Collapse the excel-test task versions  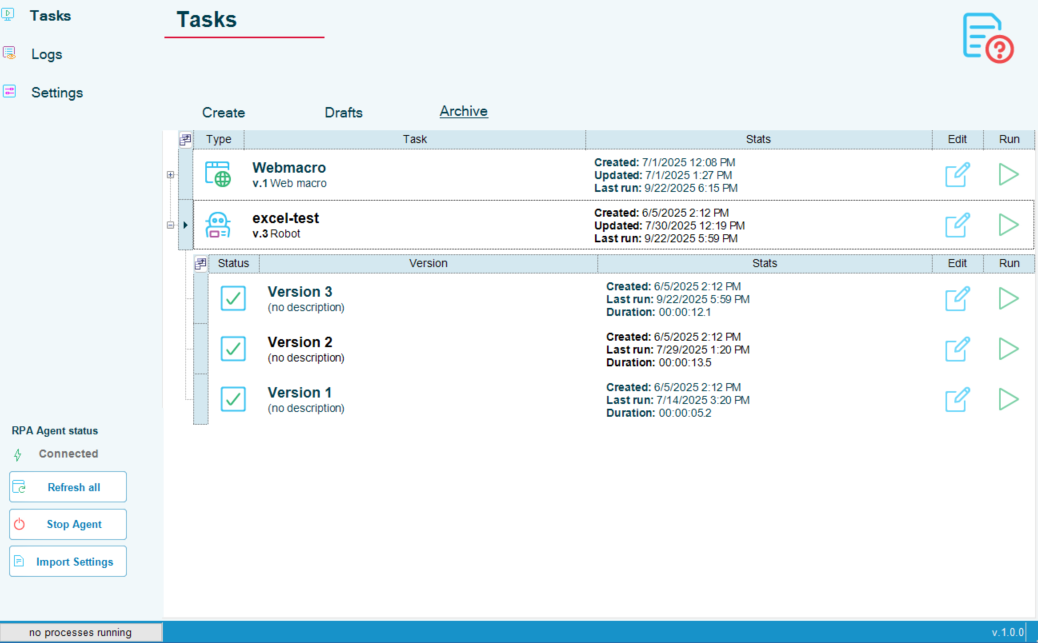click(170, 225)
